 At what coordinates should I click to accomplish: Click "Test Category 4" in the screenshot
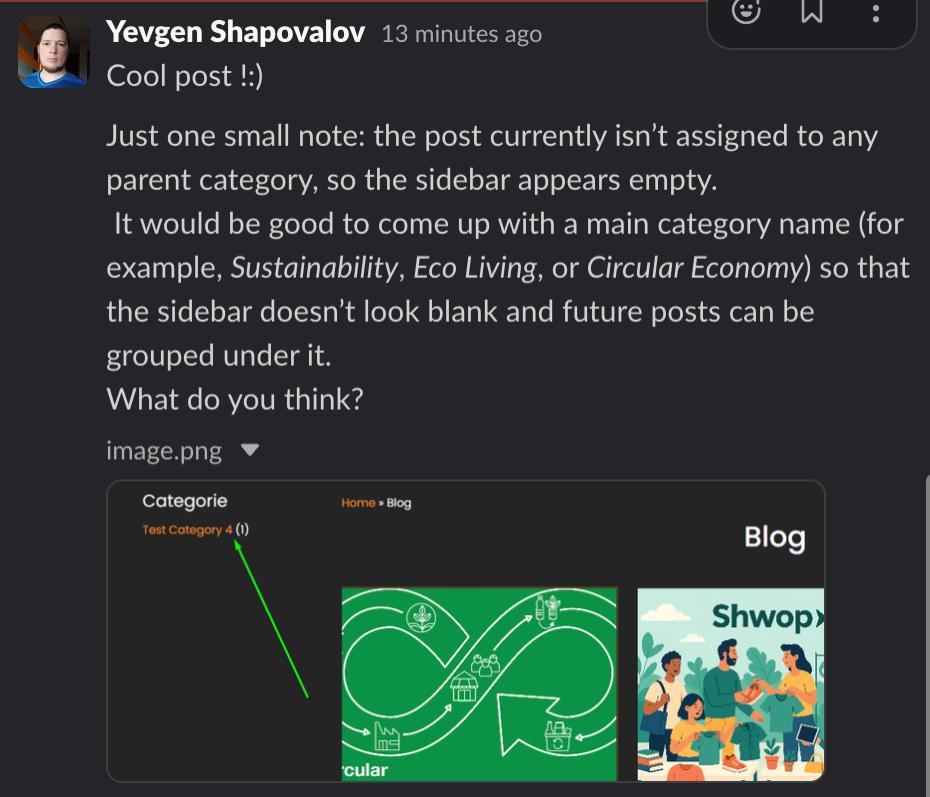tap(187, 530)
